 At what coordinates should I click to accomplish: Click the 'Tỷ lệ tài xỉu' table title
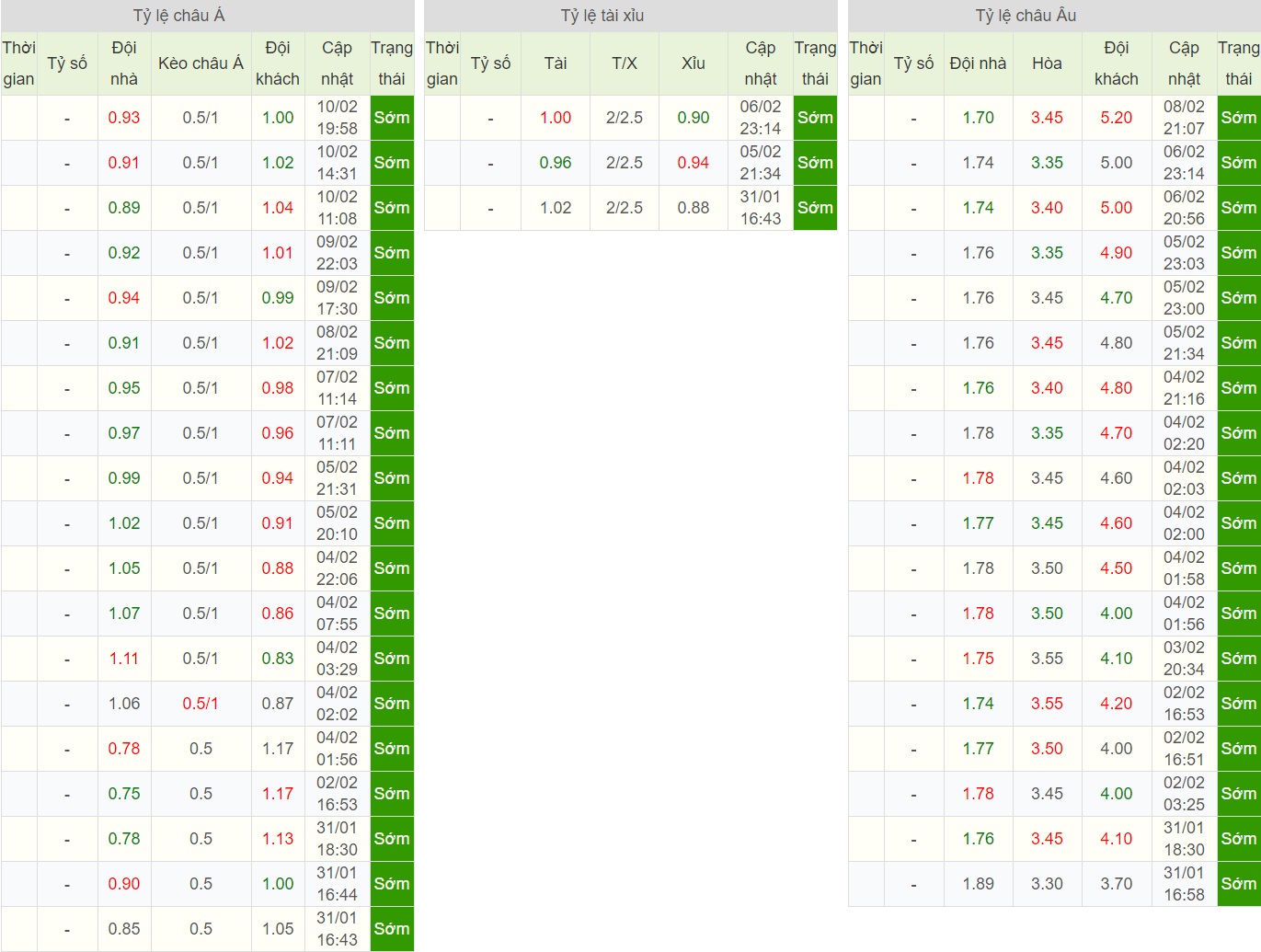[x=602, y=16]
